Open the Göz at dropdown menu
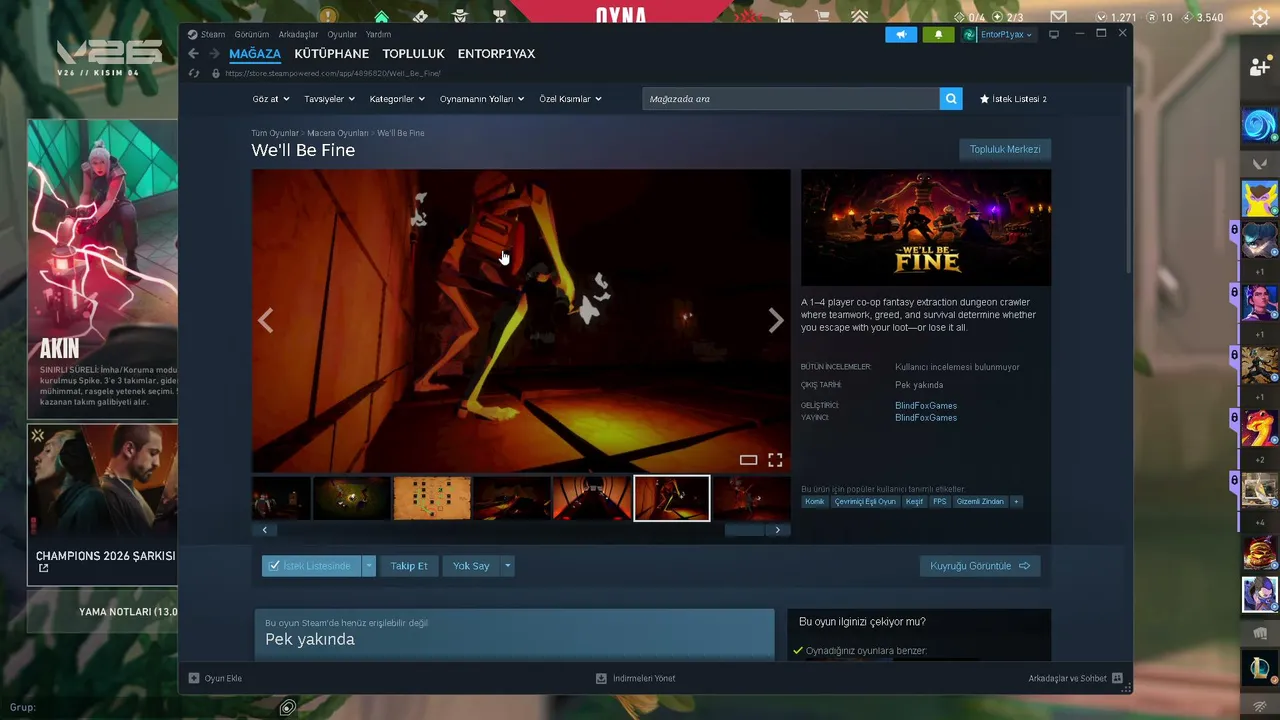 [x=271, y=99]
